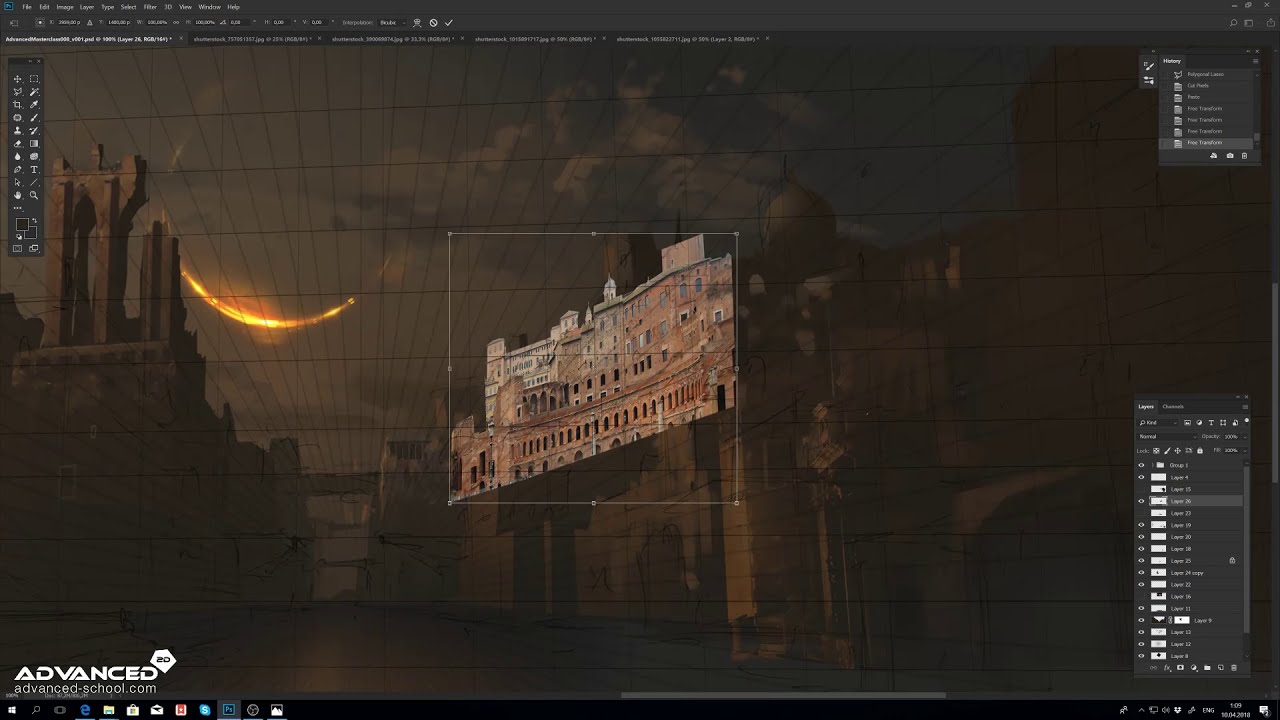The height and width of the screenshot is (720, 1280).
Task: Create a new layer in Layers panel
Action: click(1221, 668)
